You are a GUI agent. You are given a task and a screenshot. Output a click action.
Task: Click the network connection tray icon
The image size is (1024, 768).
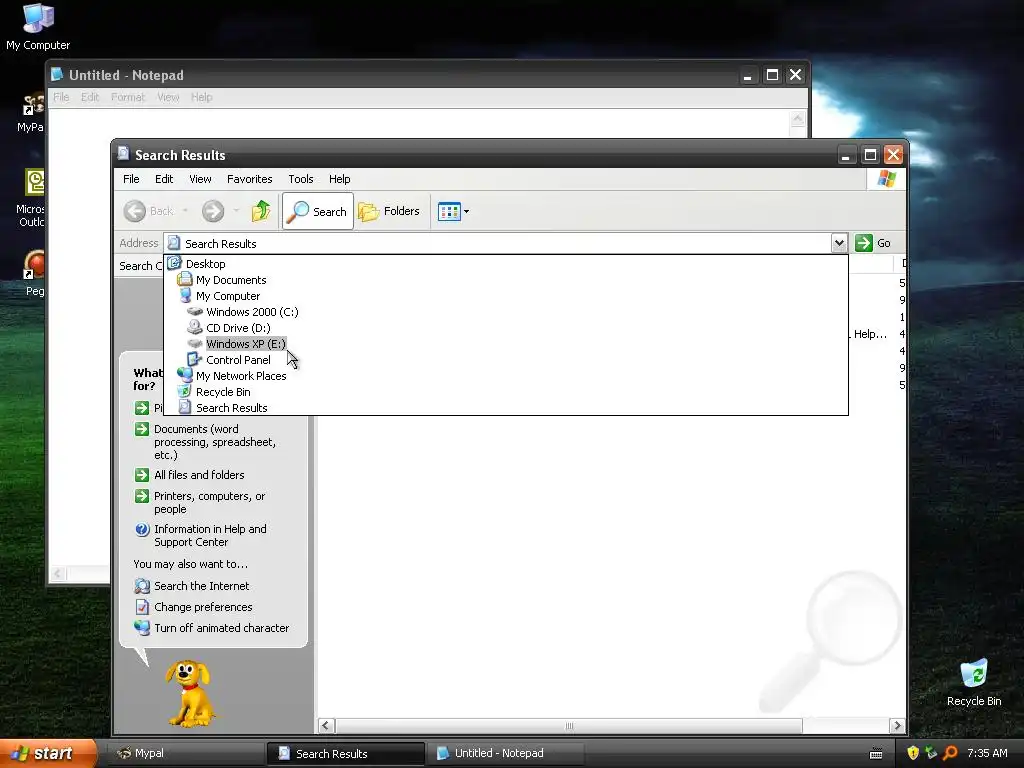point(931,753)
